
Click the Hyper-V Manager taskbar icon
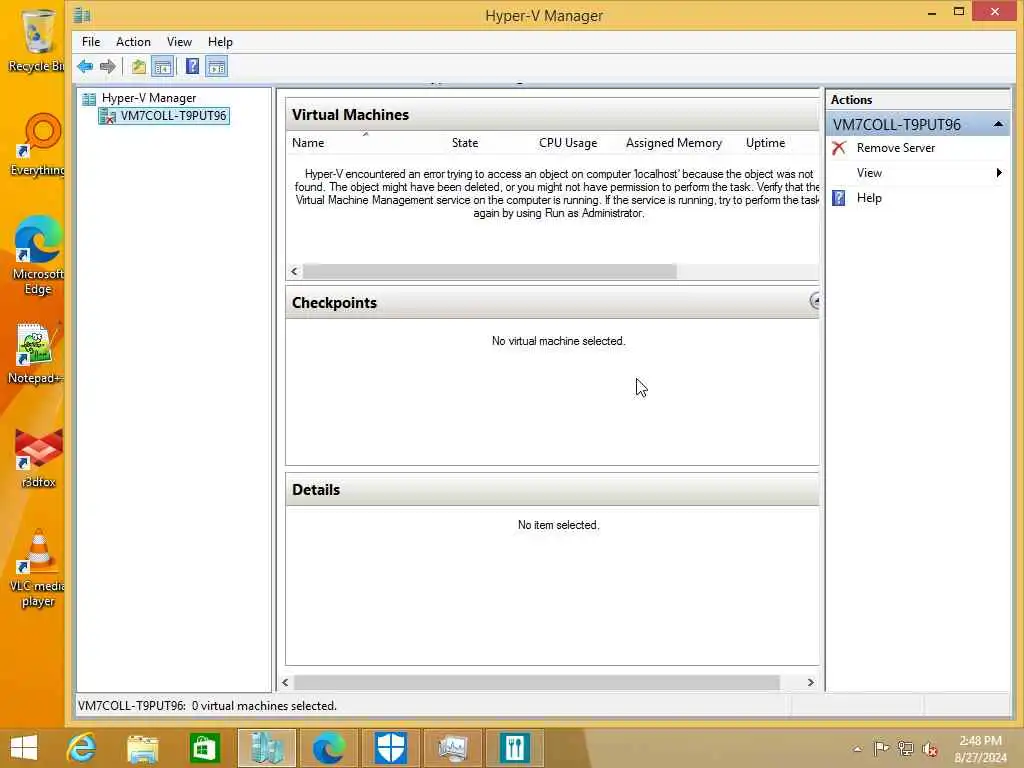(266, 748)
